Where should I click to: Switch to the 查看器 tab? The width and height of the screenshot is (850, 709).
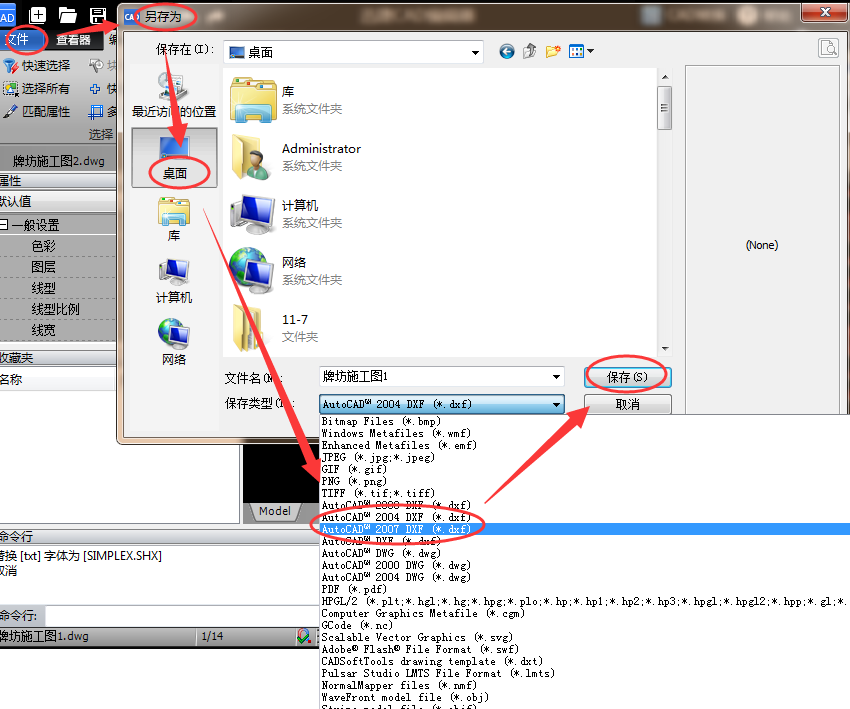point(73,40)
